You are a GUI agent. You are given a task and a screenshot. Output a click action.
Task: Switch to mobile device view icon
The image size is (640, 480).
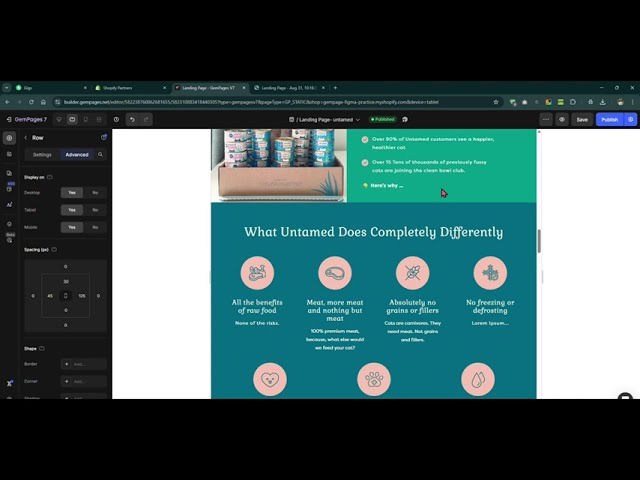[86, 120]
